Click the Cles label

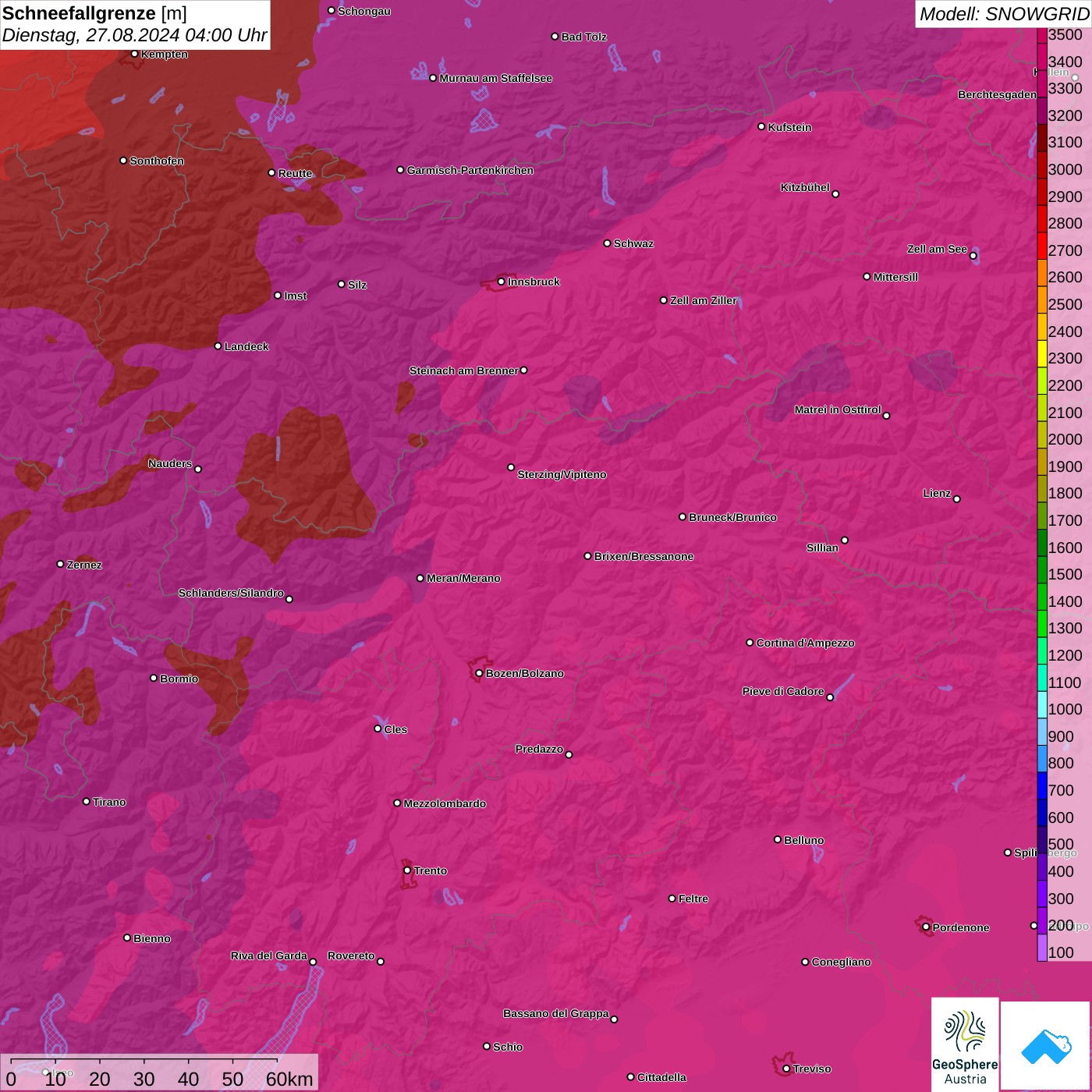395,729
